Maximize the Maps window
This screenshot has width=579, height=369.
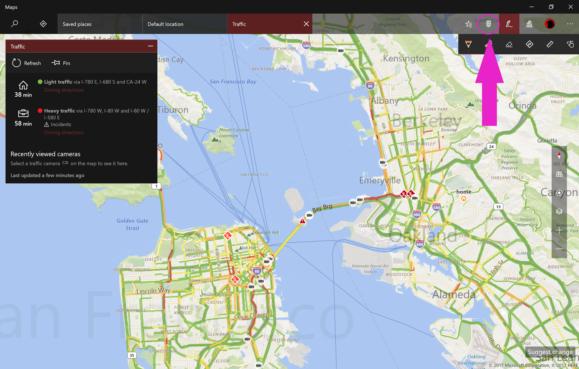coord(551,7)
